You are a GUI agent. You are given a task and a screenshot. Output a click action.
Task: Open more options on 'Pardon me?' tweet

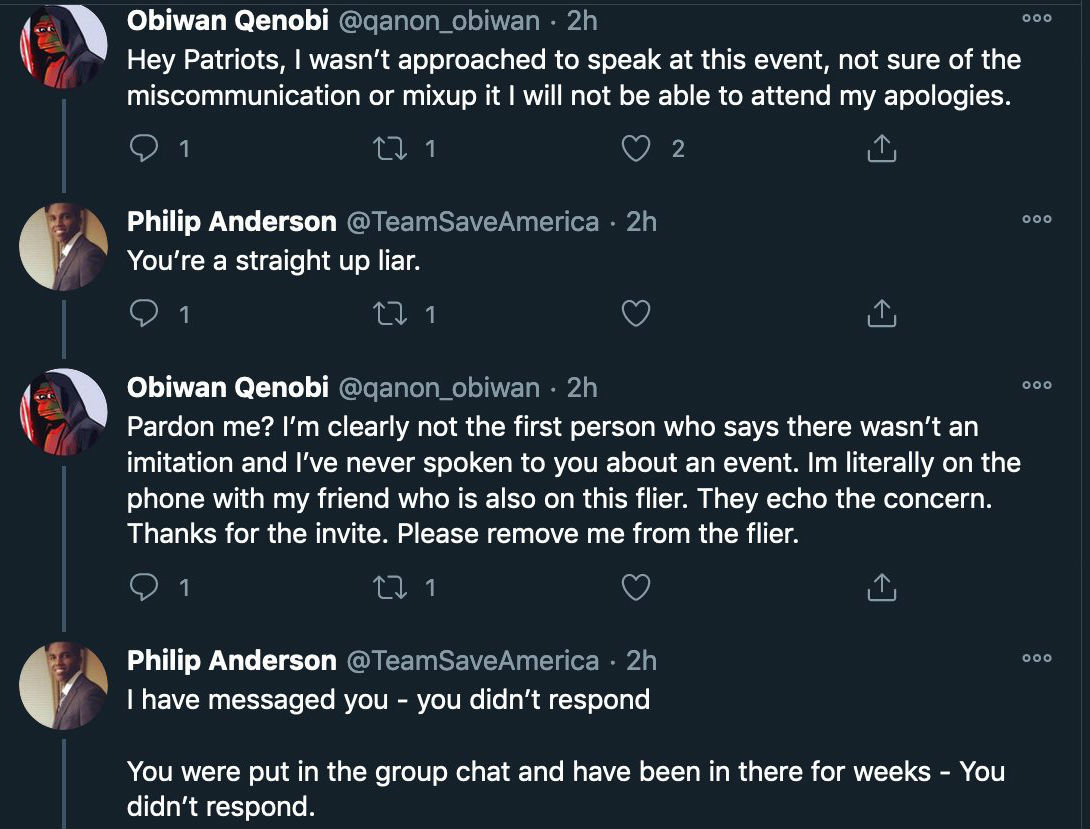click(1036, 385)
